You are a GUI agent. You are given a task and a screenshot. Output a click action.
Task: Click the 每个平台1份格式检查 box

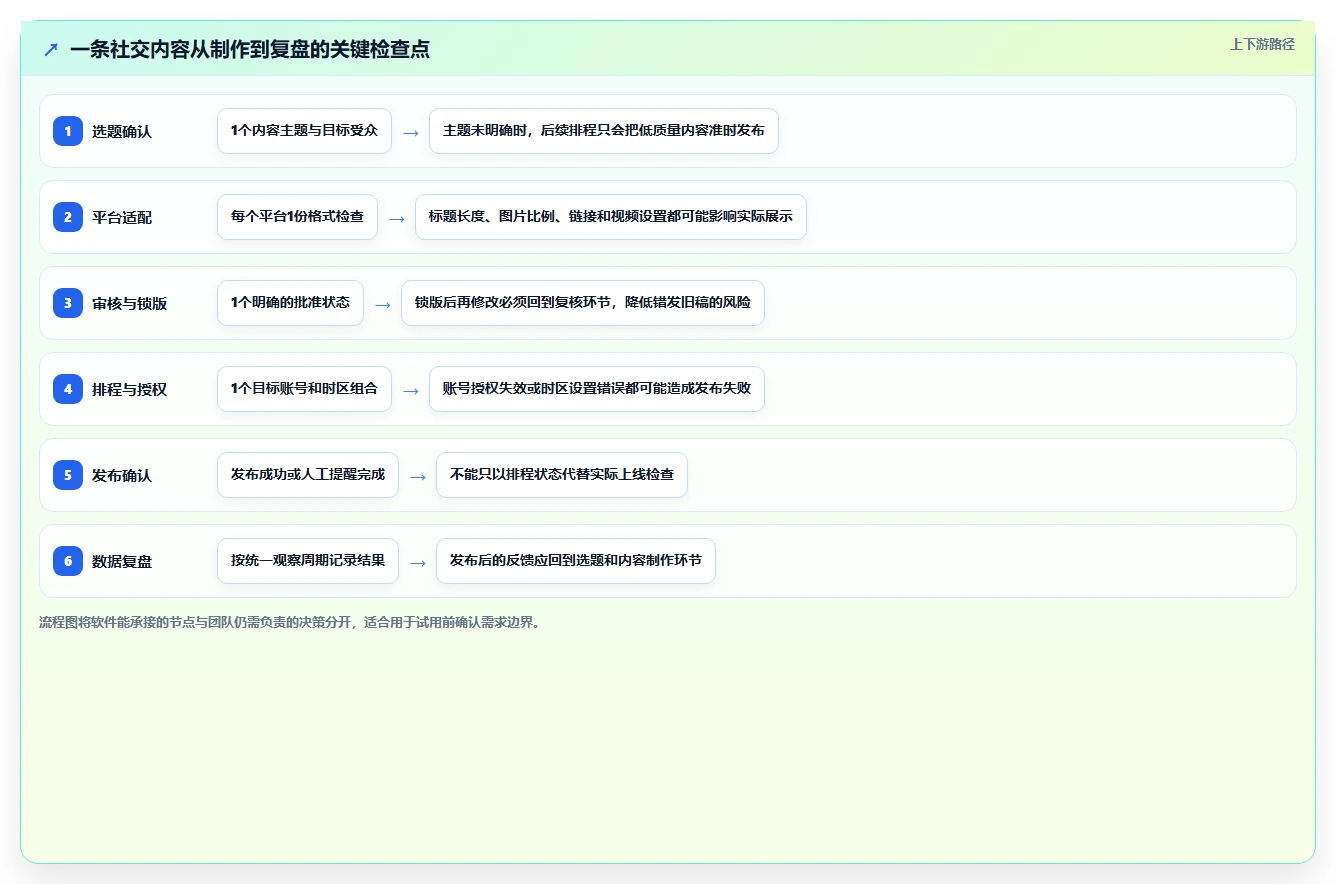pyautogui.click(x=297, y=217)
